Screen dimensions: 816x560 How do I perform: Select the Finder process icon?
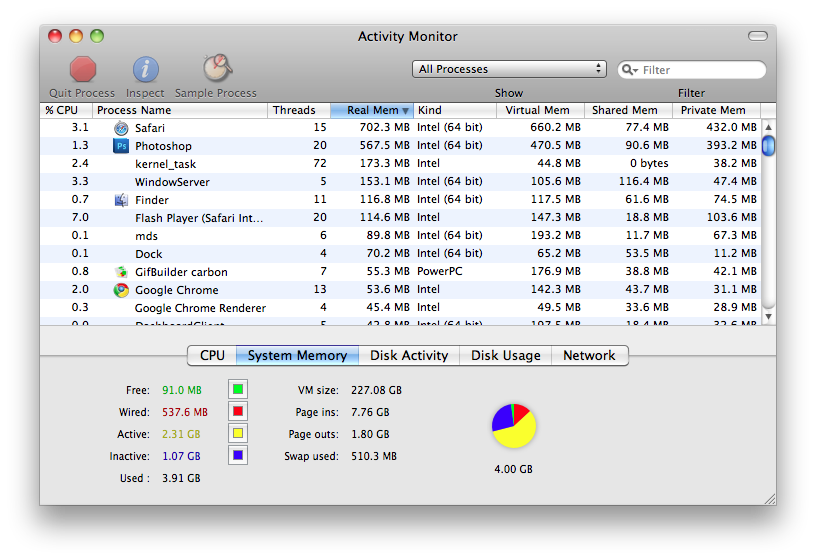tap(121, 200)
